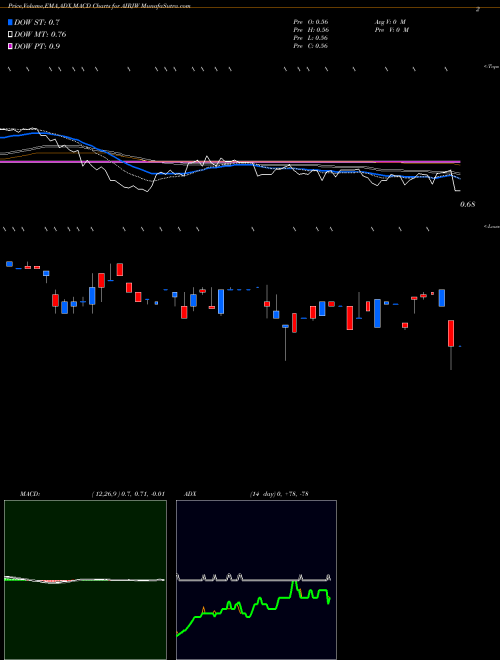Select the 'DOW PT: 0.9' legend label
This screenshot has width=500, height=660.
click(37, 46)
